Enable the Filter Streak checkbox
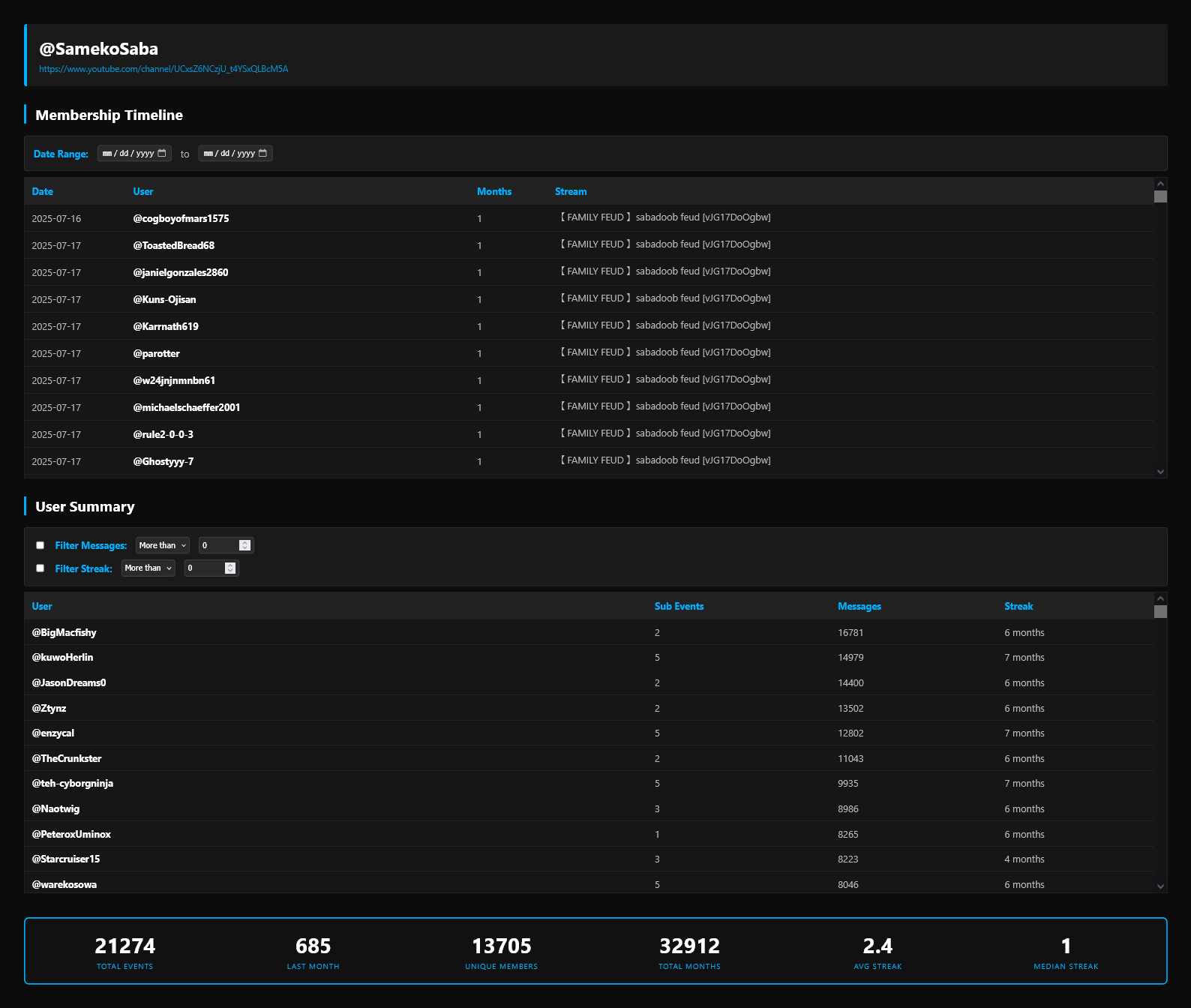This screenshot has height=1008, width=1191. (40, 568)
